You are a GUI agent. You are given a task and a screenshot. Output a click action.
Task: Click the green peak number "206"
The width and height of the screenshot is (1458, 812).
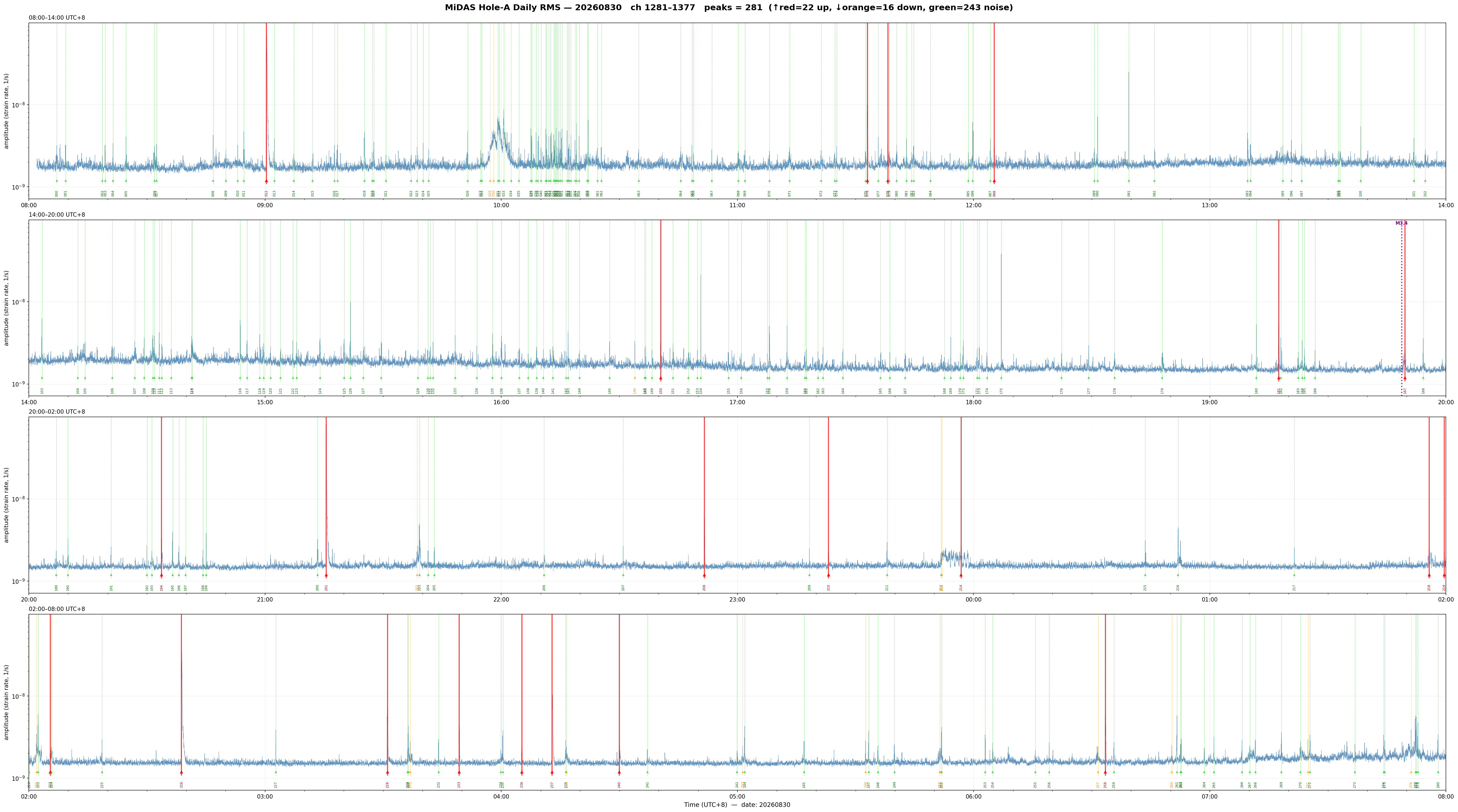click(544, 588)
